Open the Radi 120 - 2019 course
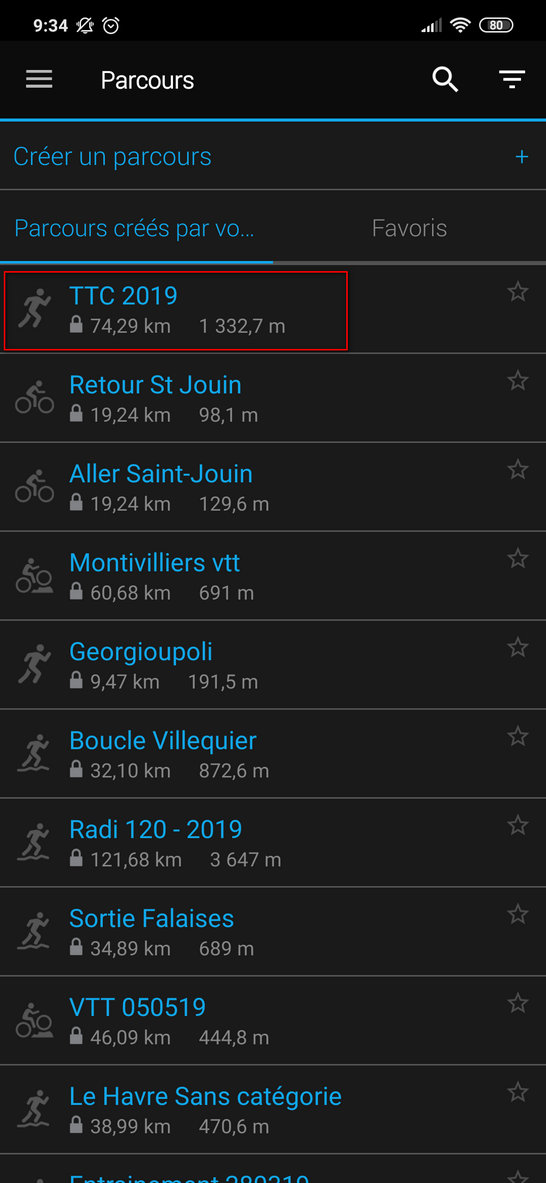This screenshot has width=546, height=1183. coord(273,843)
